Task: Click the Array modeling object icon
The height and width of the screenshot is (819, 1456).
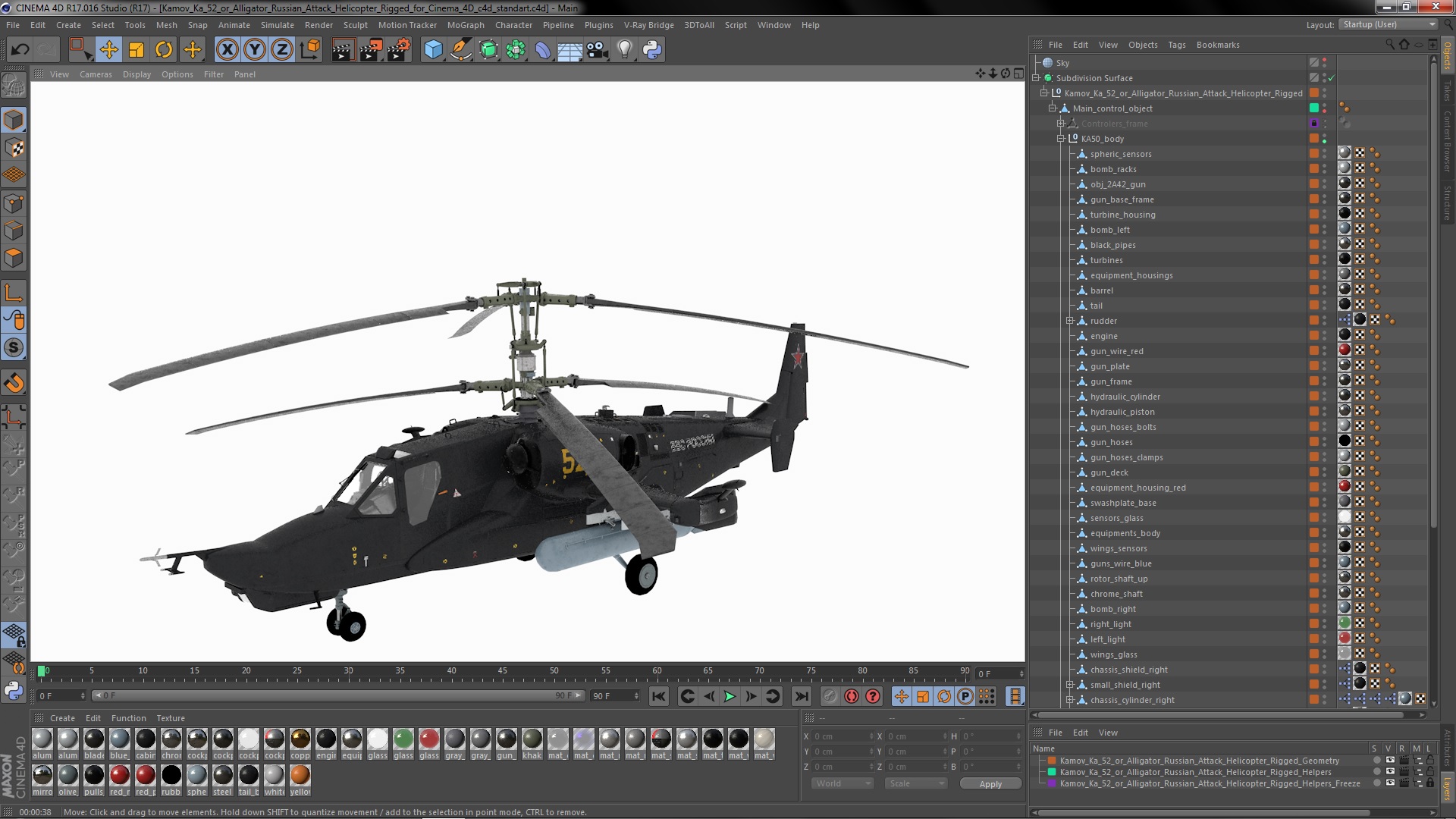Action: (x=516, y=50)
